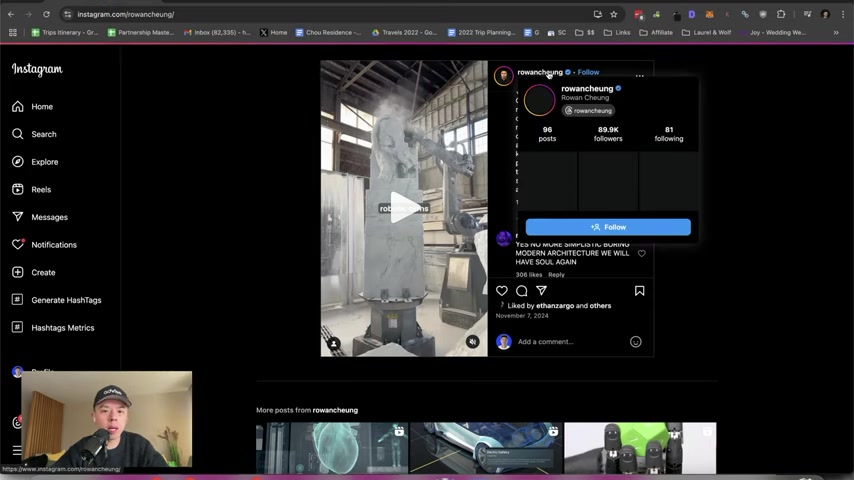Like the comment with small heart

(x=642, y=253)
